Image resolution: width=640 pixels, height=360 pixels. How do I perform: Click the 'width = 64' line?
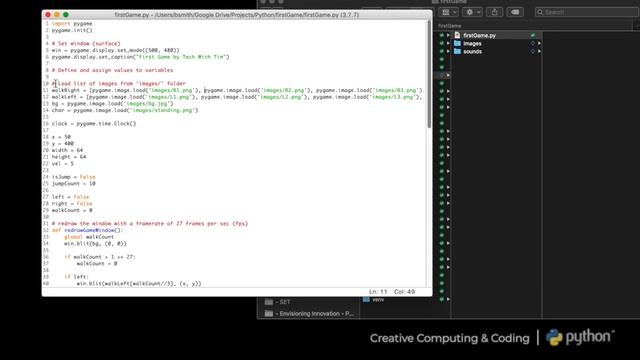pos(67,150)
